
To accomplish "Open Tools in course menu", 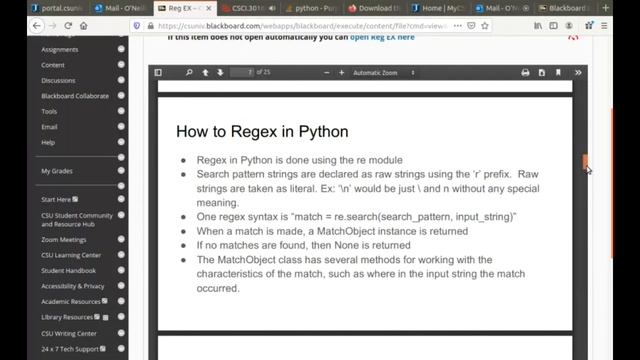I will click(49, 111).
